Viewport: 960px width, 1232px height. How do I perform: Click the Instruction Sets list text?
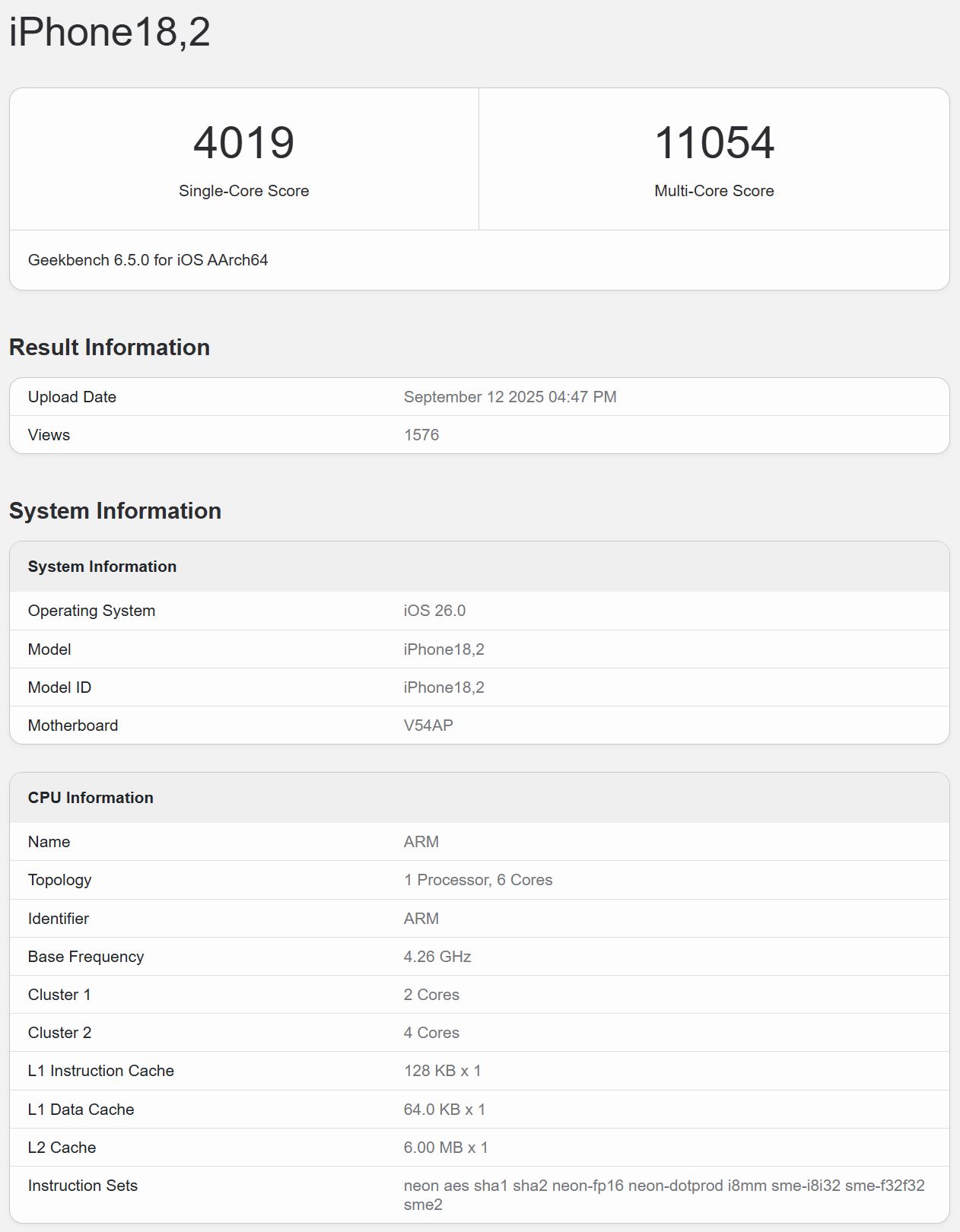(x=663, y=1186)
